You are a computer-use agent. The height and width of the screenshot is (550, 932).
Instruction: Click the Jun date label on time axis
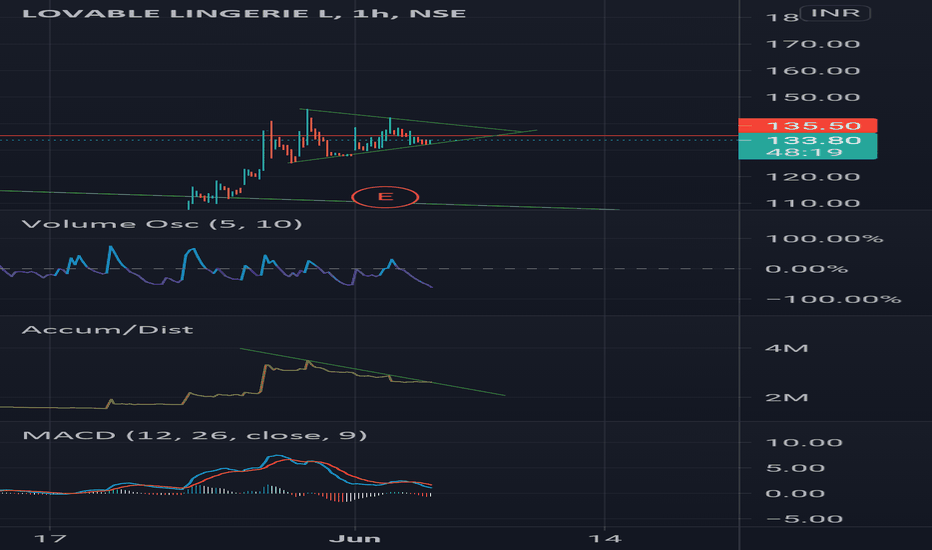click(x=355, y=539)
